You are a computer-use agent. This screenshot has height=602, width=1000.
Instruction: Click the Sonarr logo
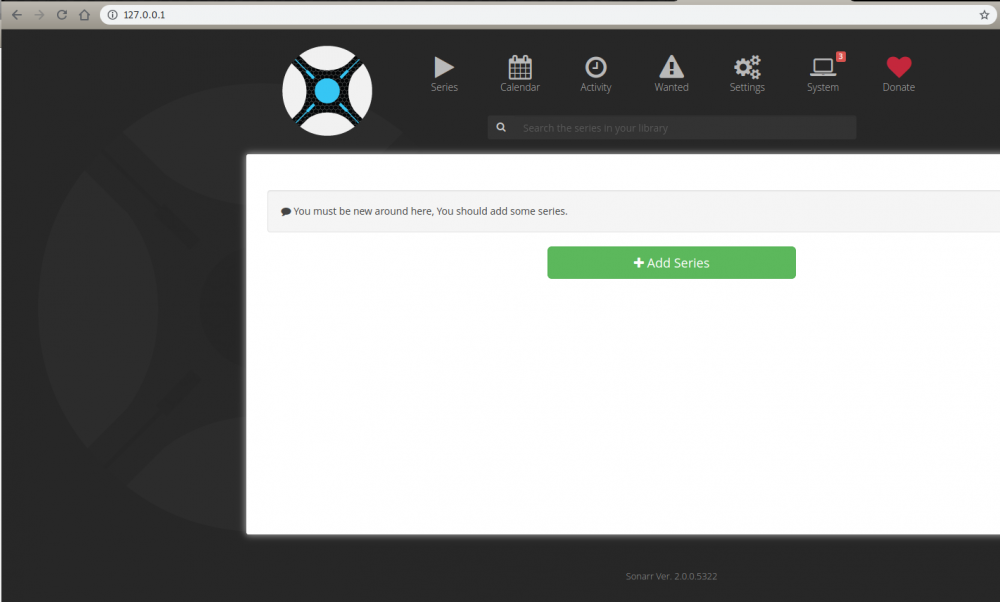coord(327,91)
